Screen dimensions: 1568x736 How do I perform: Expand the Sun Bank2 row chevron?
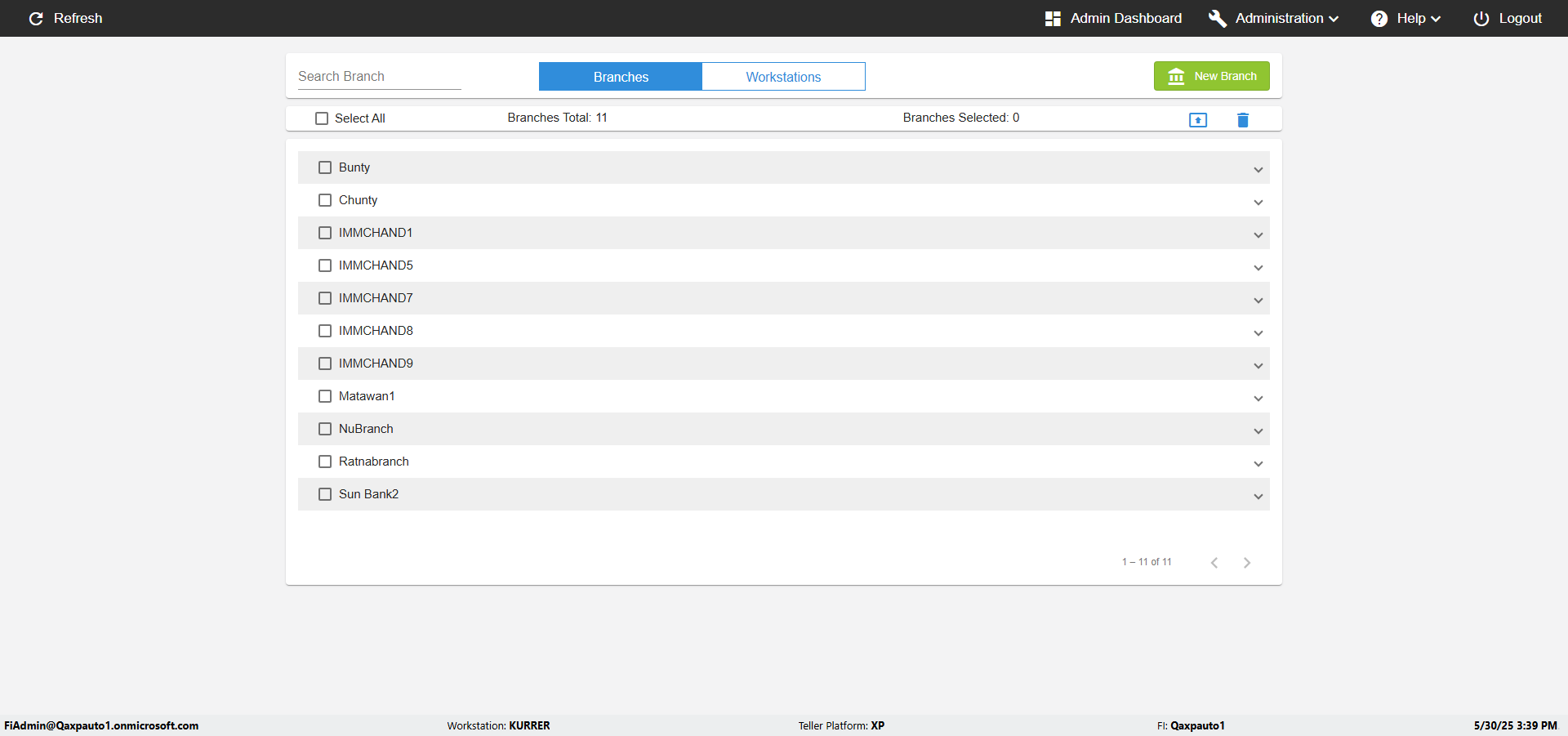(x=1258, y=497)
